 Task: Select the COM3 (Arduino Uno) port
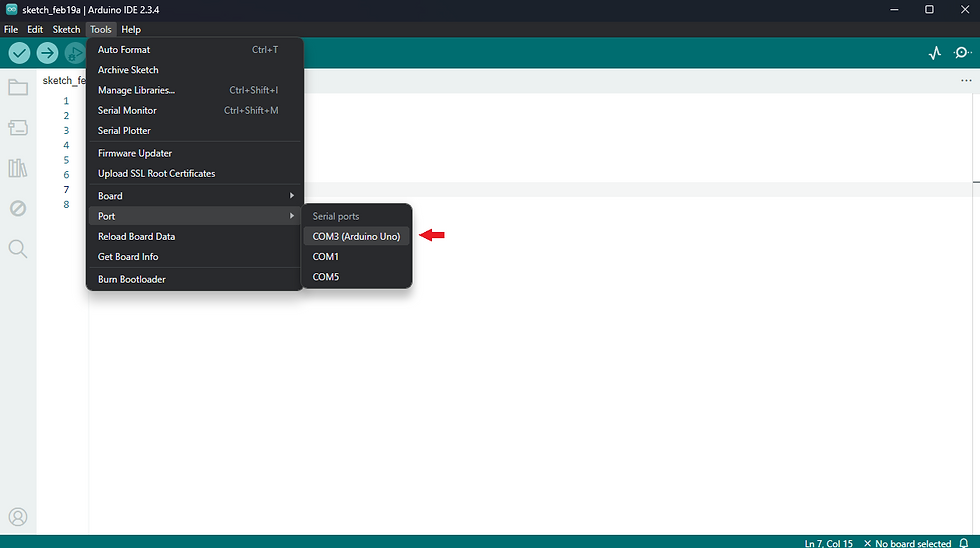click(356, 236)
